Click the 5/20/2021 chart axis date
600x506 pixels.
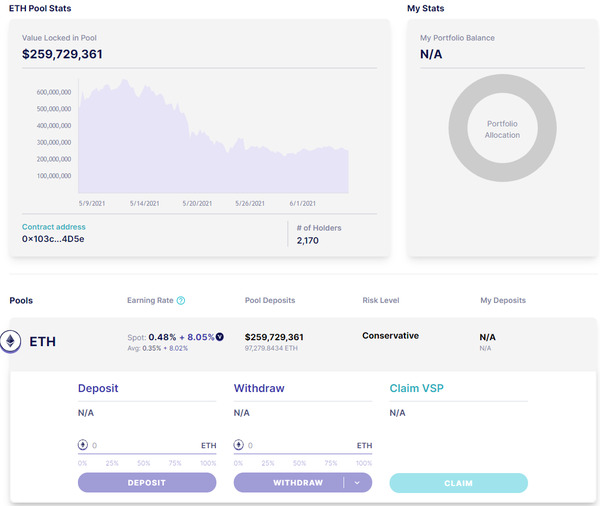(197, 204)
